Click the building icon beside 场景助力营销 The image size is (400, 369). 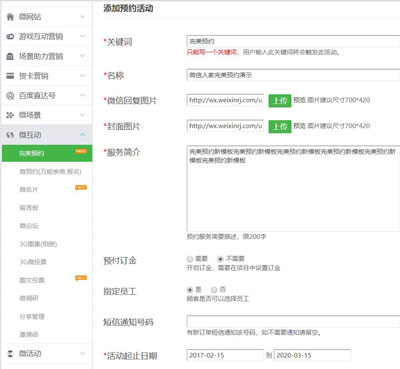[10, 56]
